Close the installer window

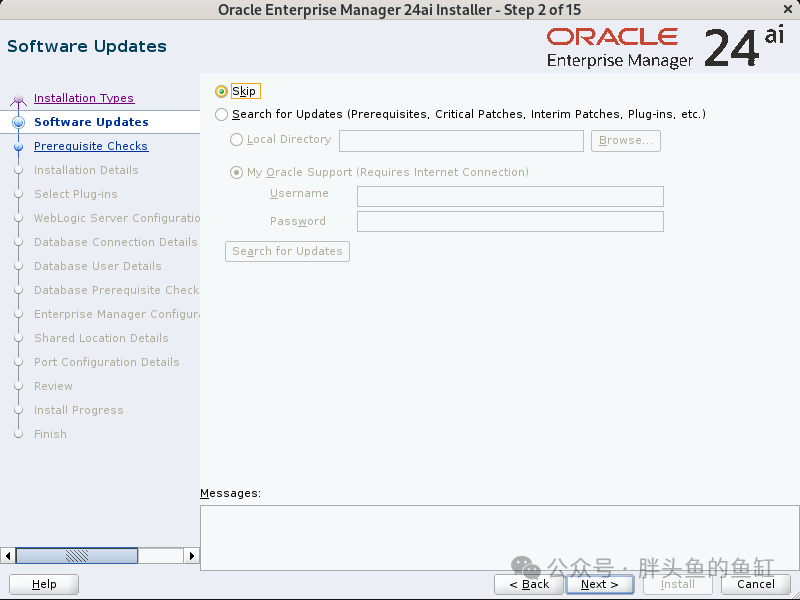788,9
